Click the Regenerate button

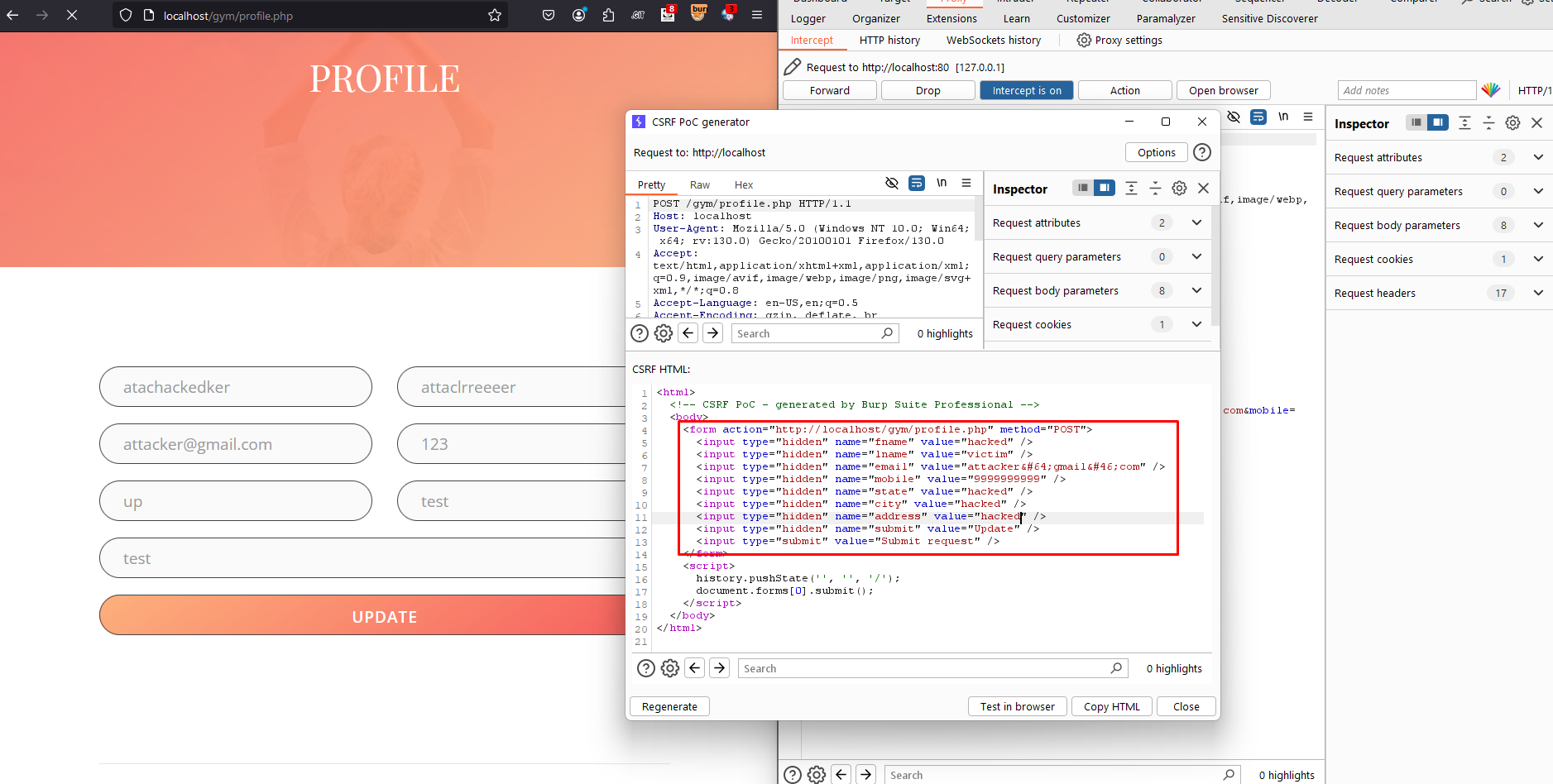pos(669,706)
